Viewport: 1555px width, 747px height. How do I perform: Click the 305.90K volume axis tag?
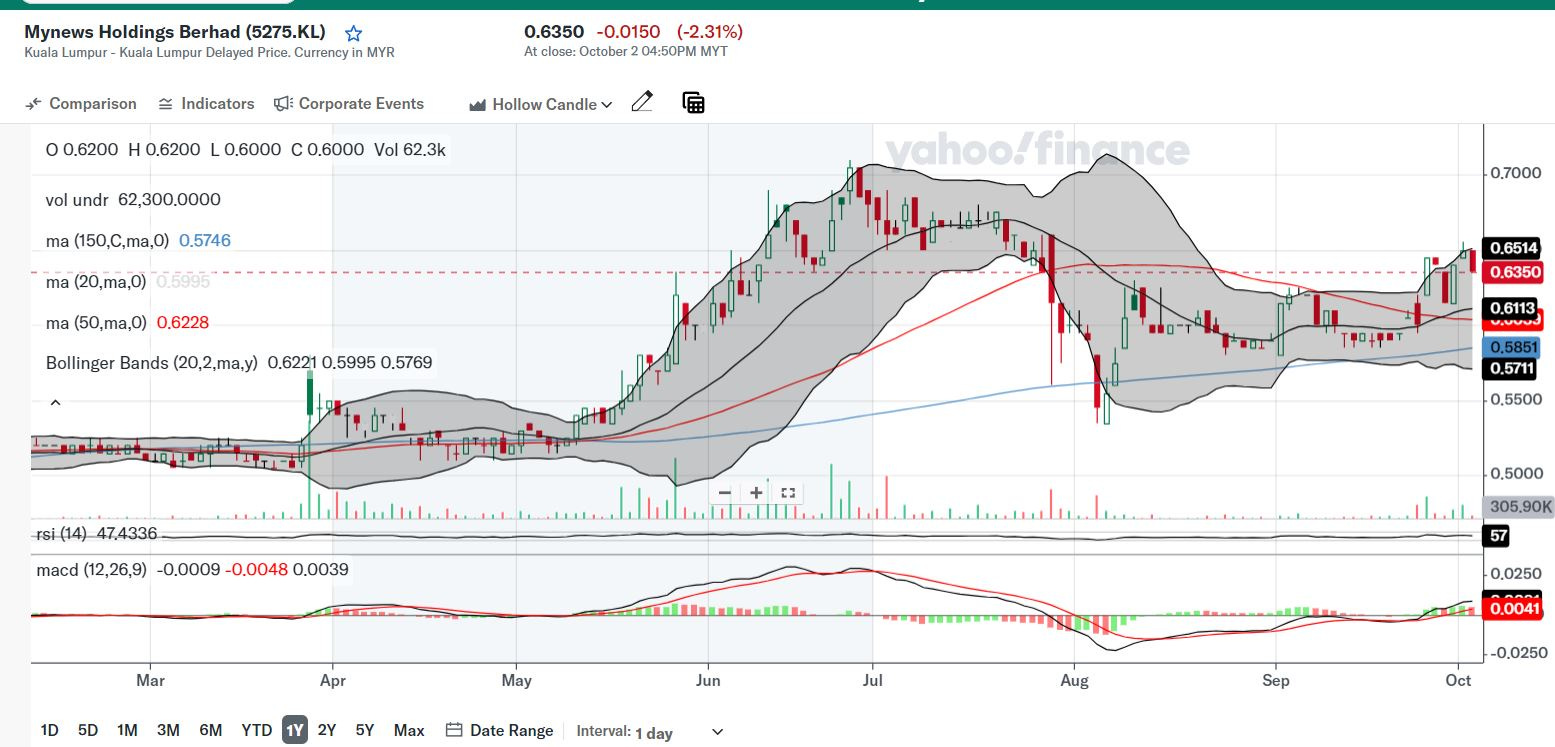point(1520,507)
